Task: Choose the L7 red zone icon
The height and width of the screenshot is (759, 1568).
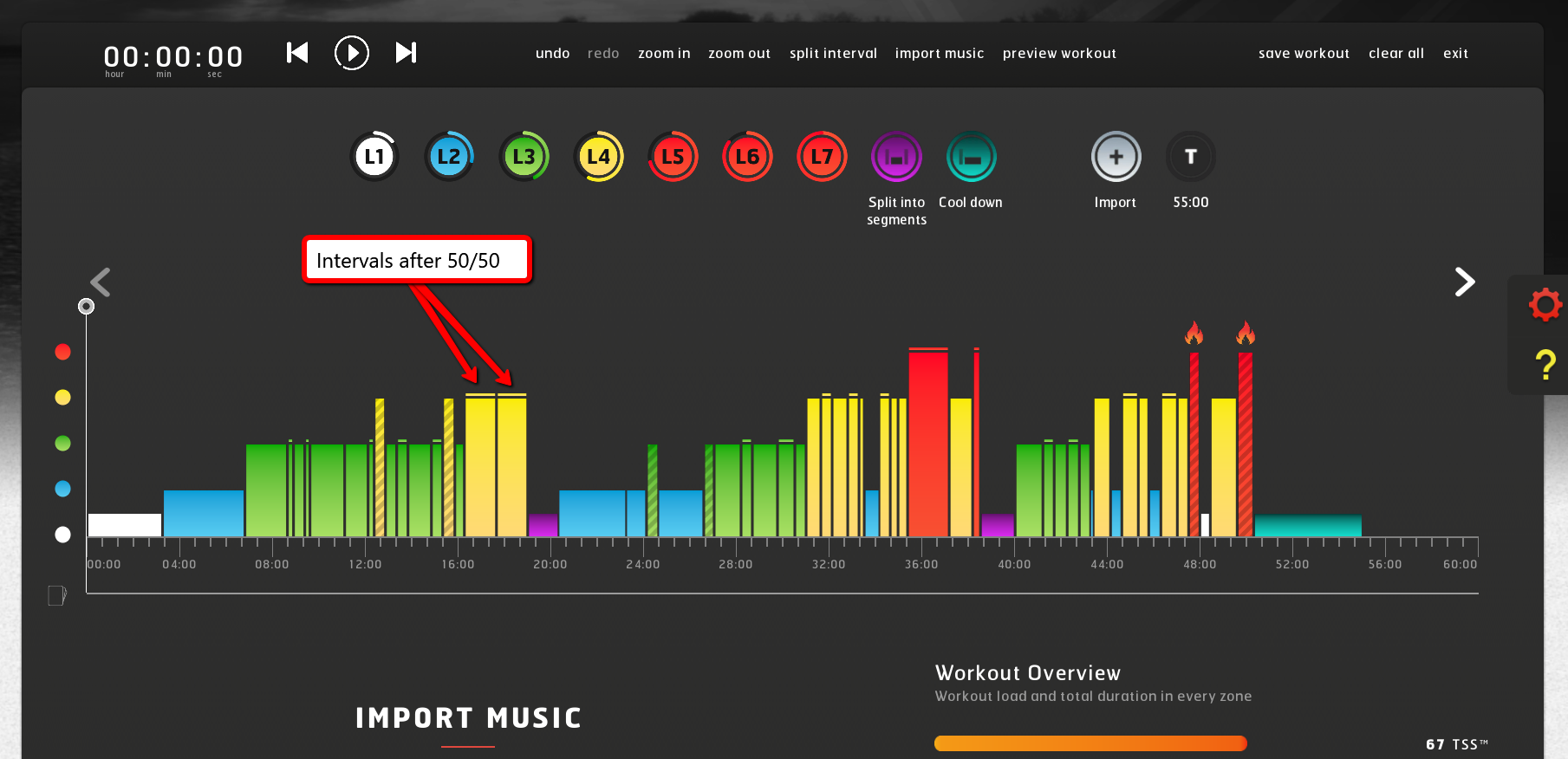Action: 822,157
